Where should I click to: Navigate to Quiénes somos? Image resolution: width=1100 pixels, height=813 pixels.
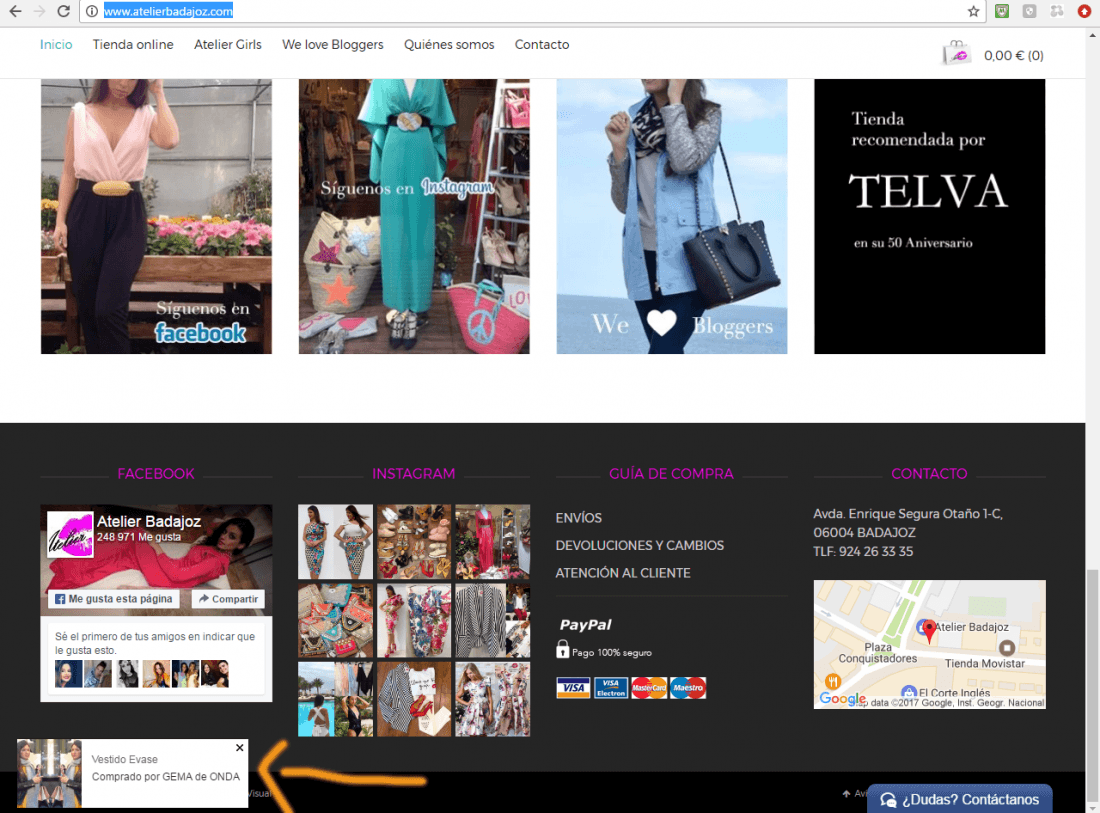pyautogui.click(x=449, y=44)
